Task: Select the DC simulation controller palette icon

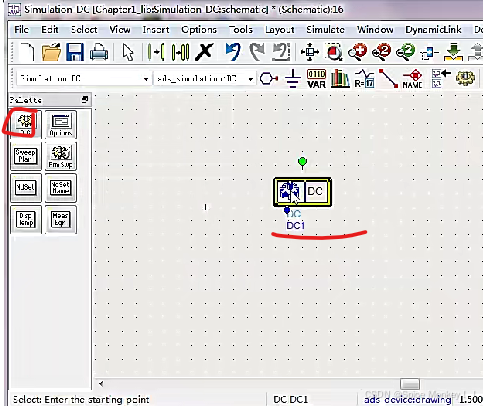Action: 25,124
